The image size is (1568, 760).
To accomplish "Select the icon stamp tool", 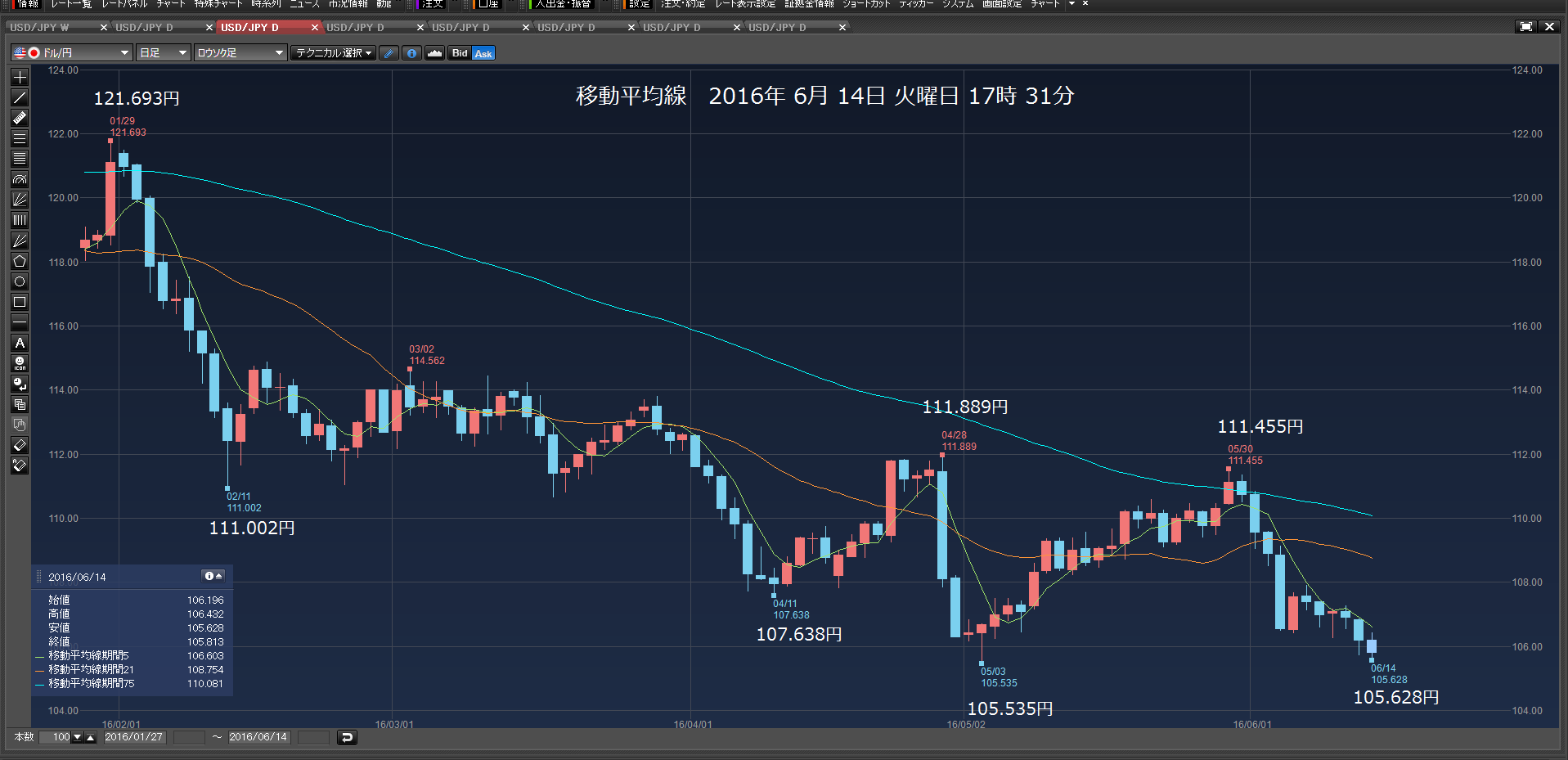I will [x=20, y=363].
